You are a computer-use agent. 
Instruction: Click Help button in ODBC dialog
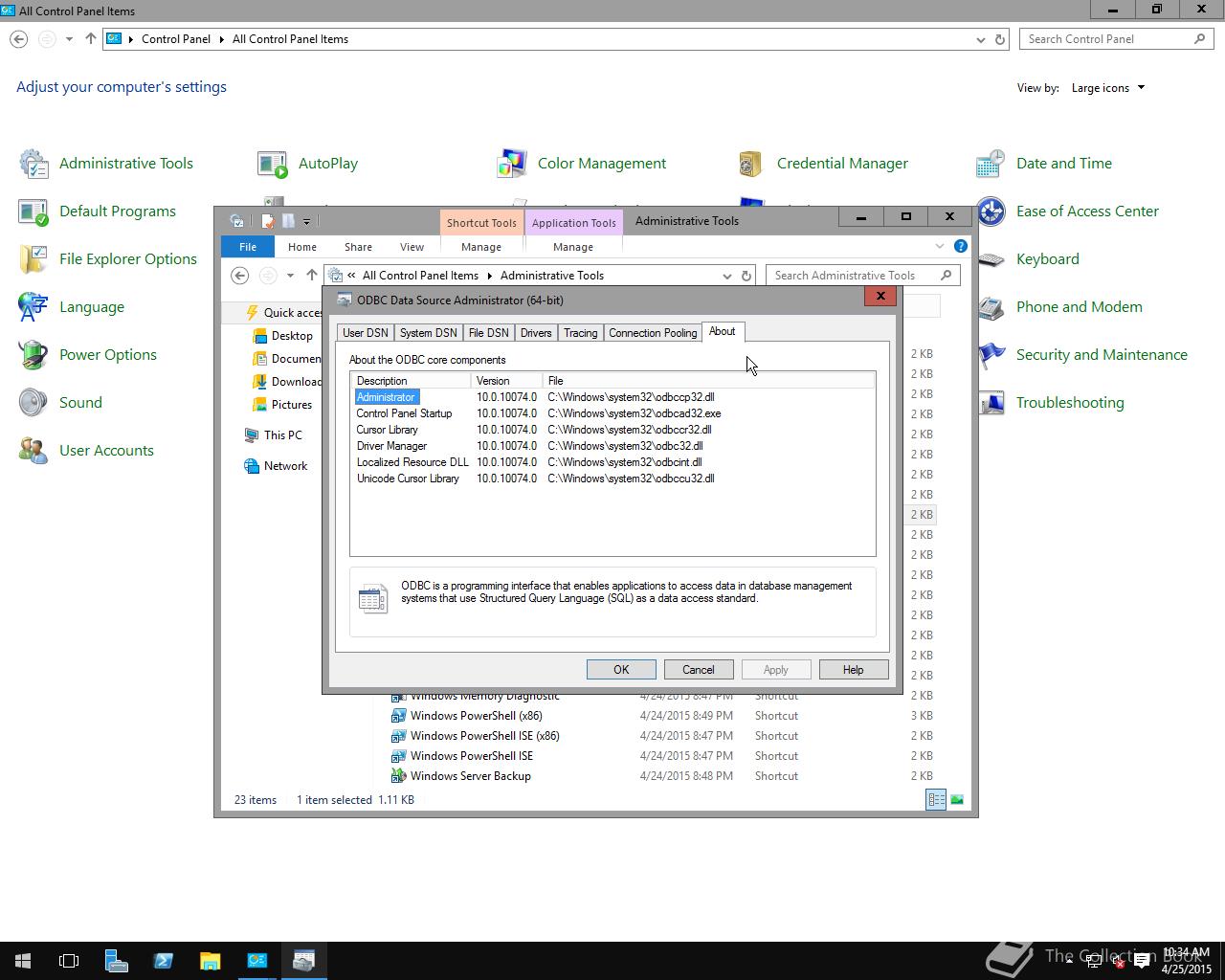[853, 670]
